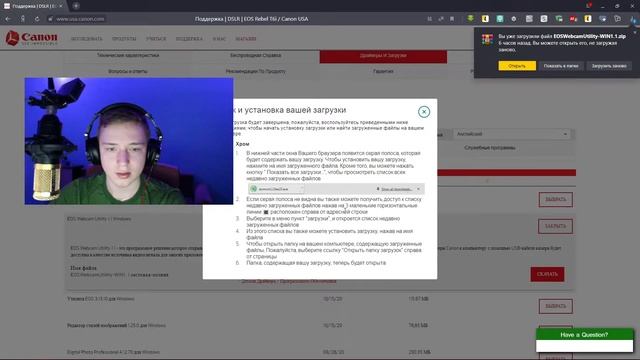Click the ЗАКРЫТЬ button for EOS Webcam Utility
640x360 pixels.
[556, 226]
